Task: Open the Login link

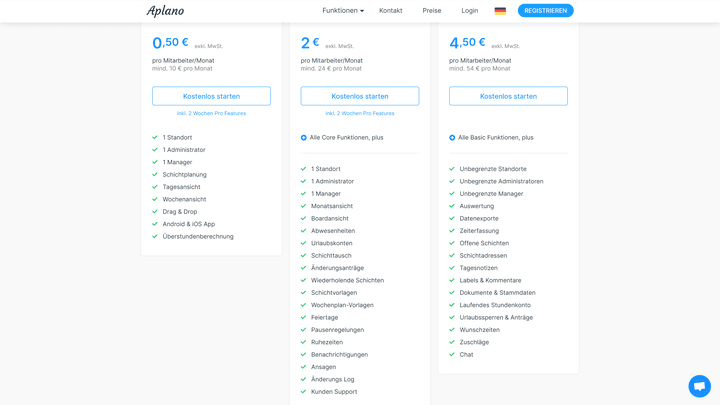Action: [469, 11]
